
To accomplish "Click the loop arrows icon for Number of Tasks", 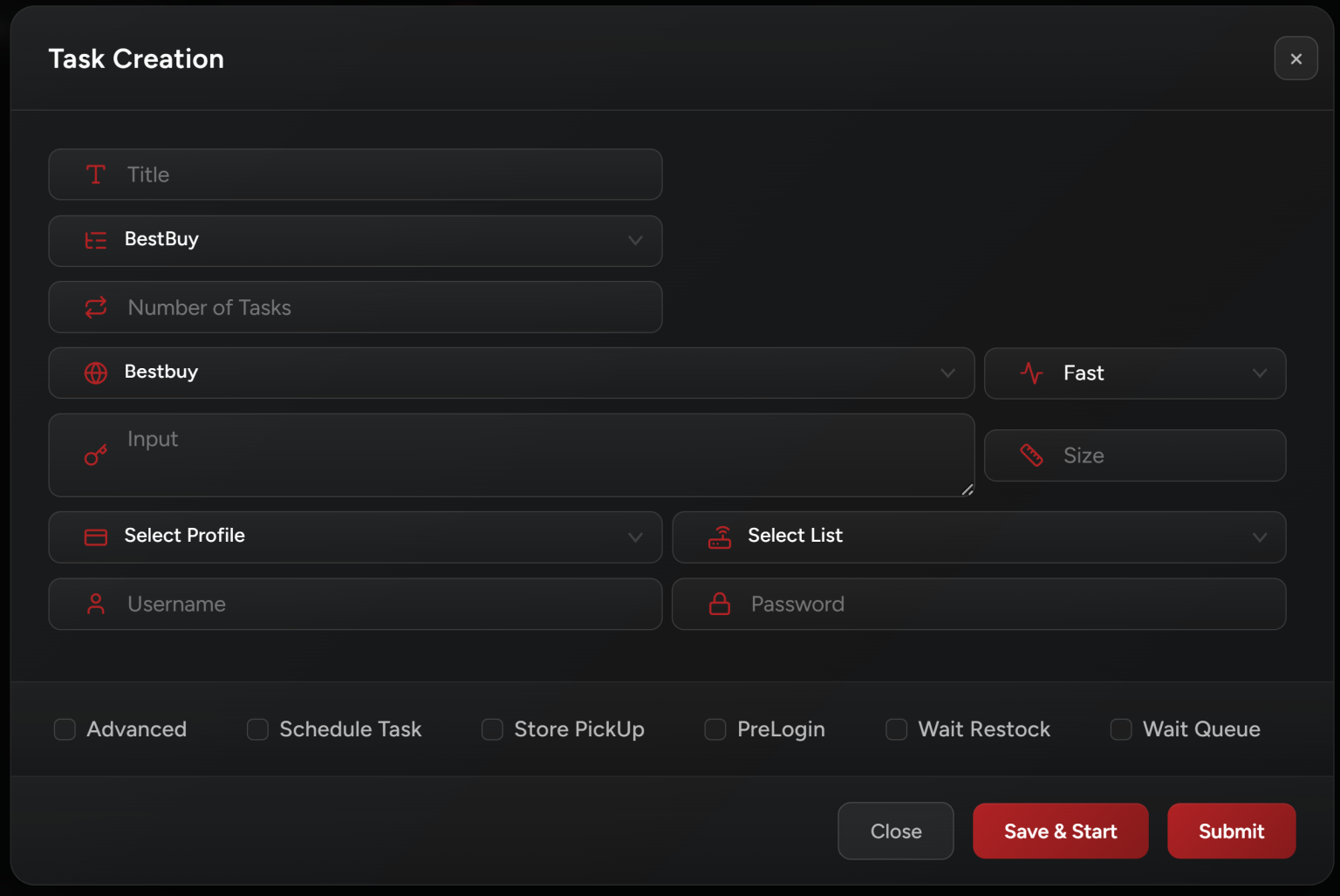I will [96, 307].
